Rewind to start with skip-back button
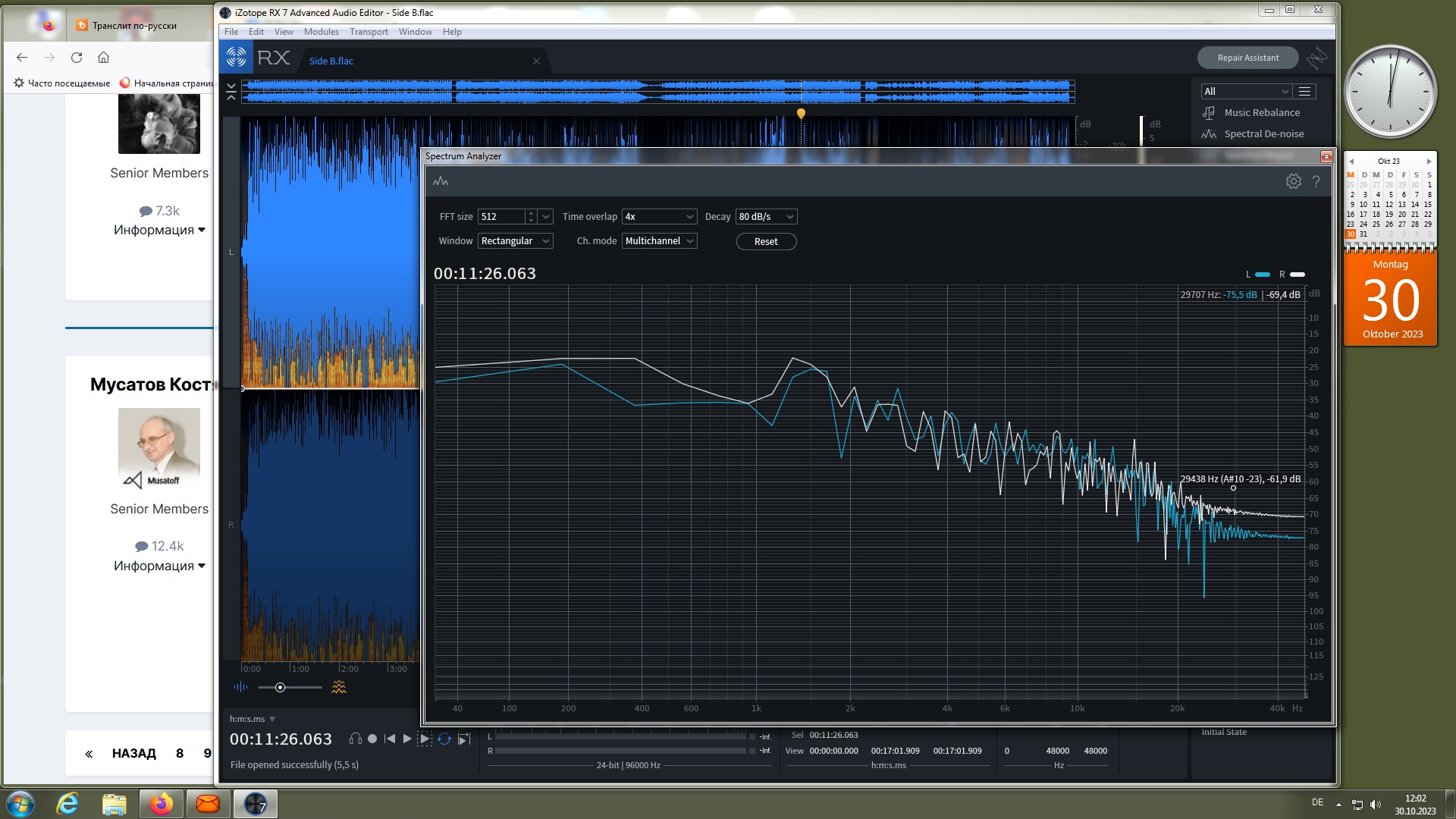Viewport: 1456px width, 819px height. pos(390,739)
